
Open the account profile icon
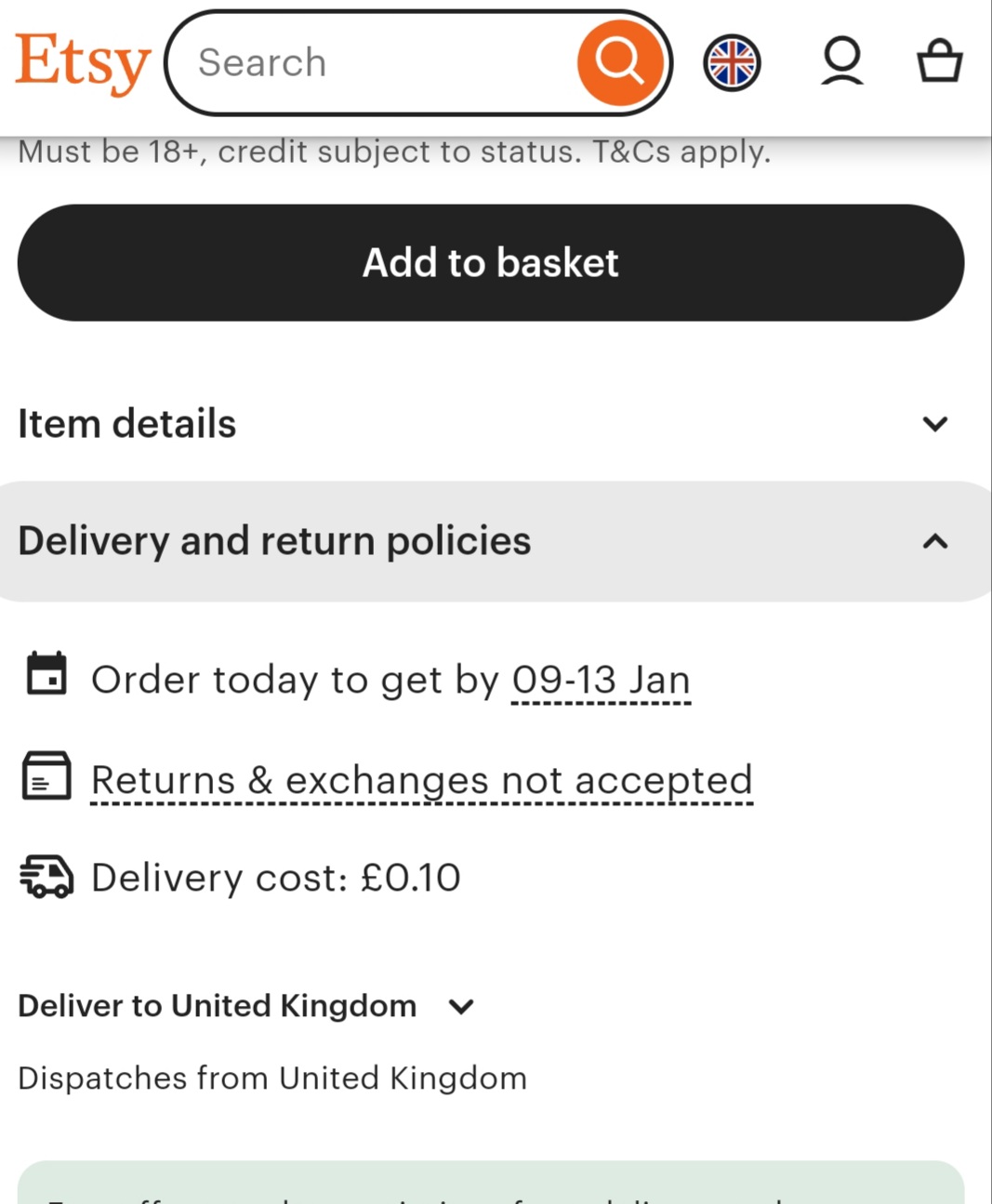[842, 62]
